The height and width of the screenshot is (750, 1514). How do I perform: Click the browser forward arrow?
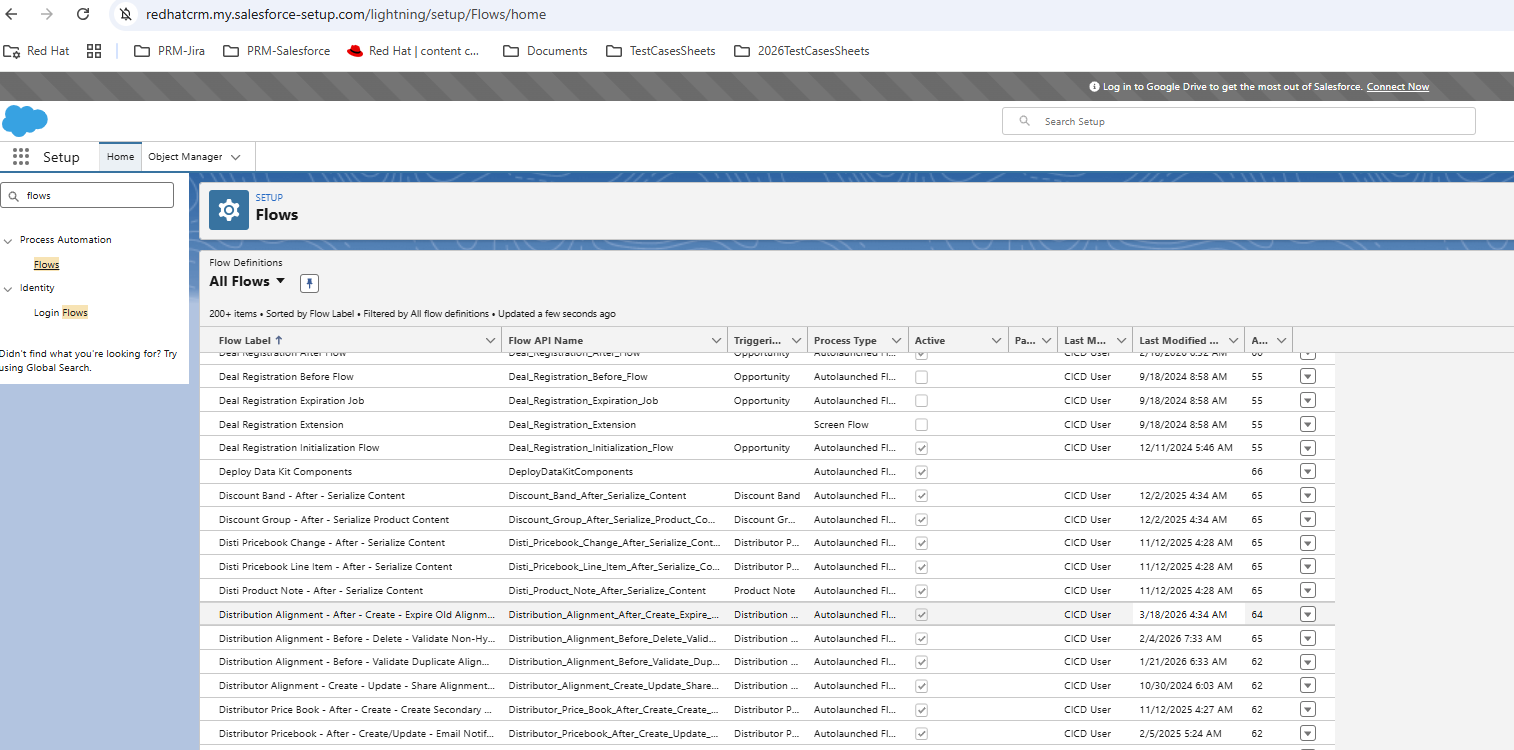coord(47,14)
